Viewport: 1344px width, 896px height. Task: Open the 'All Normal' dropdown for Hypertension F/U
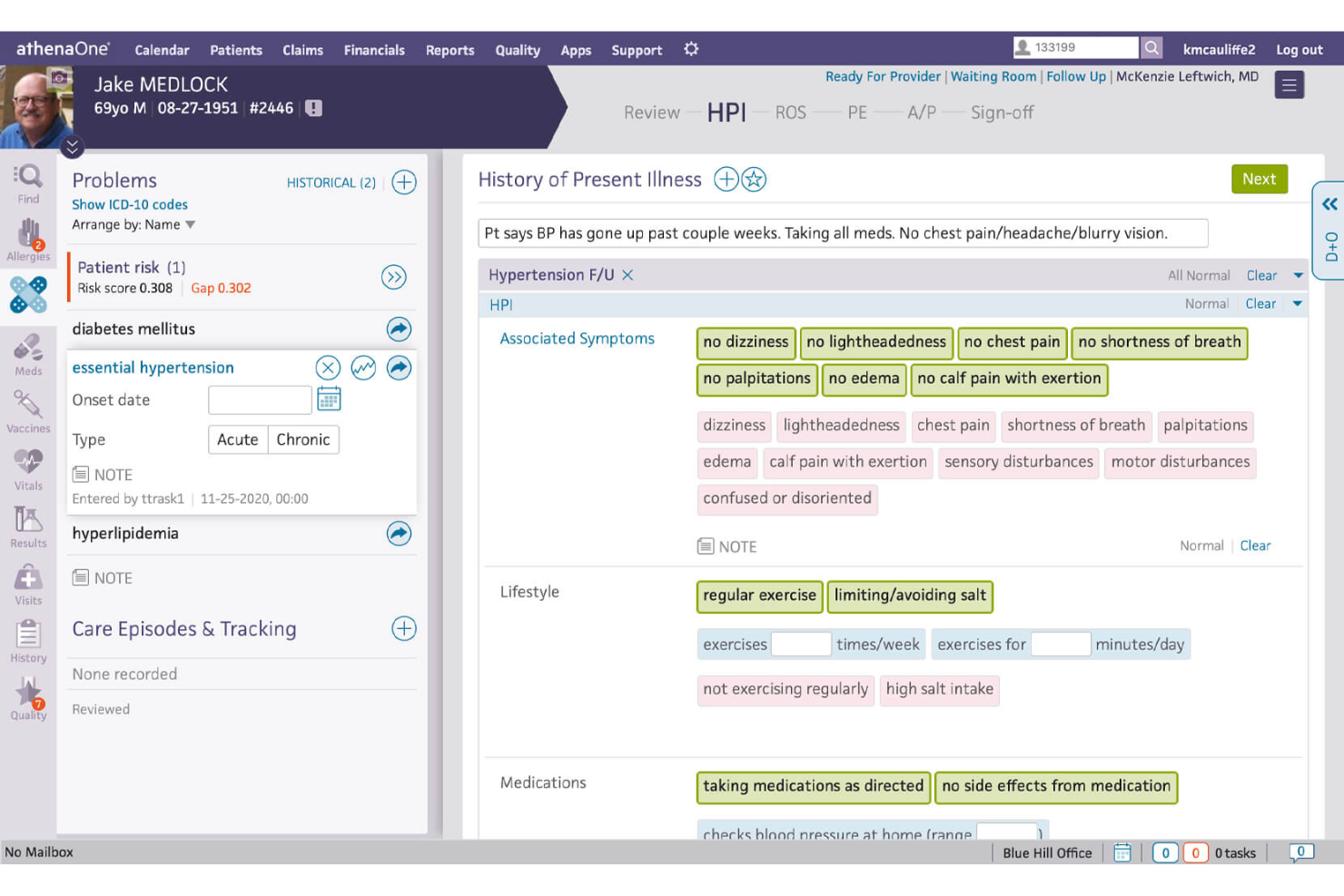click(1299, 275)
